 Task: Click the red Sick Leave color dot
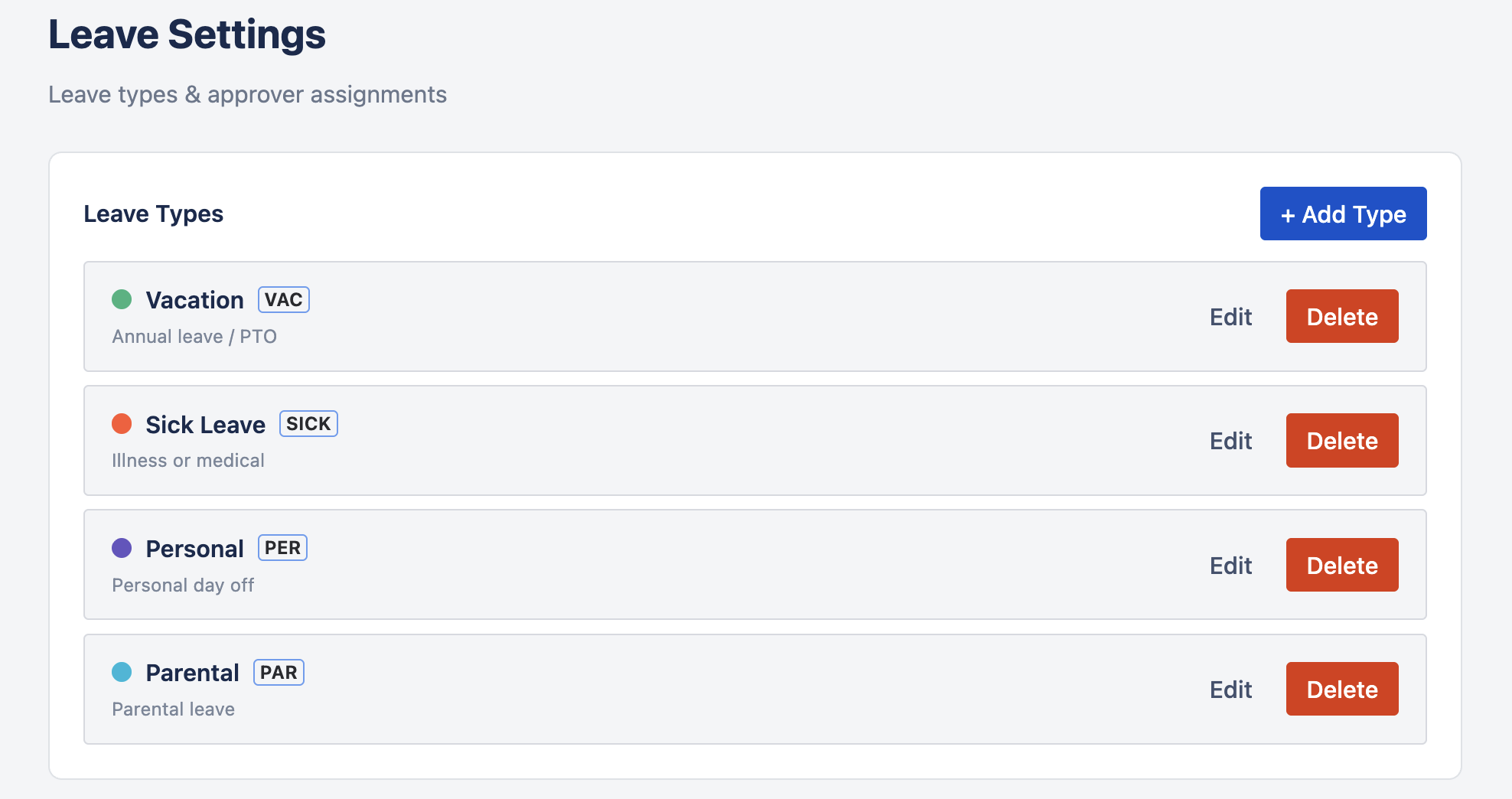(x=123, y=422)
